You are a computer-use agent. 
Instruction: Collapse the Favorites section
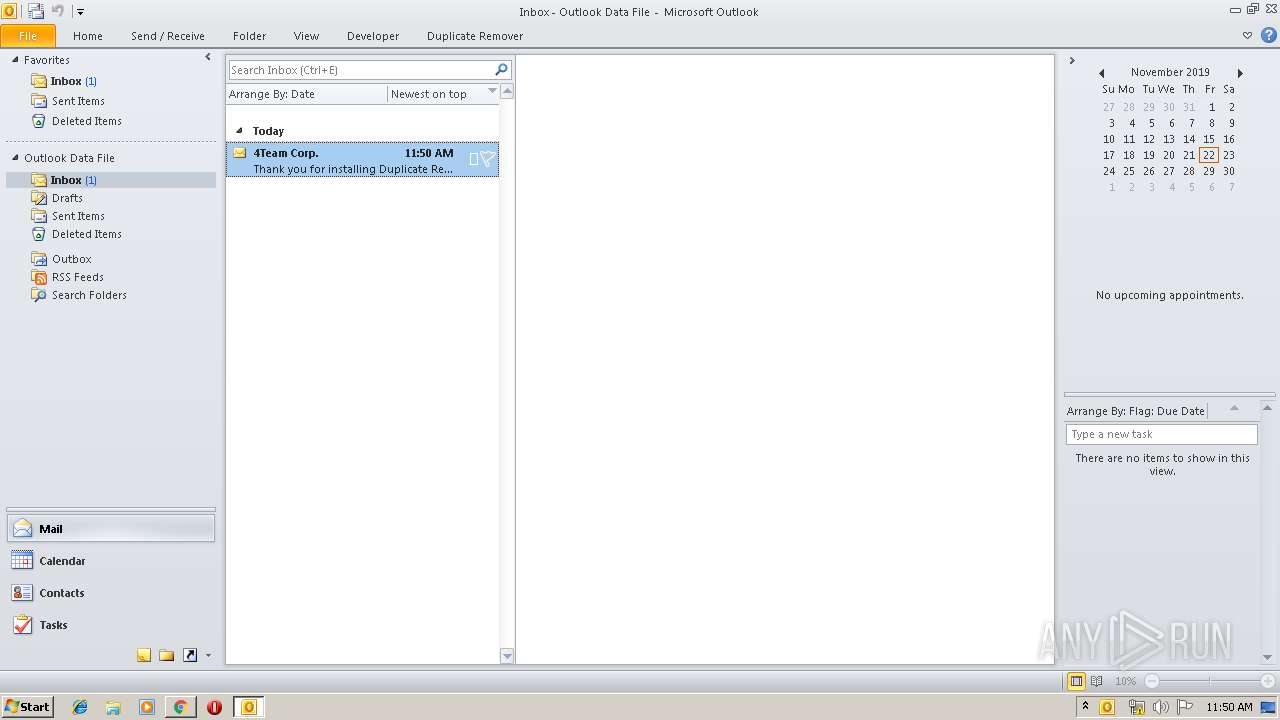[15, 60]
